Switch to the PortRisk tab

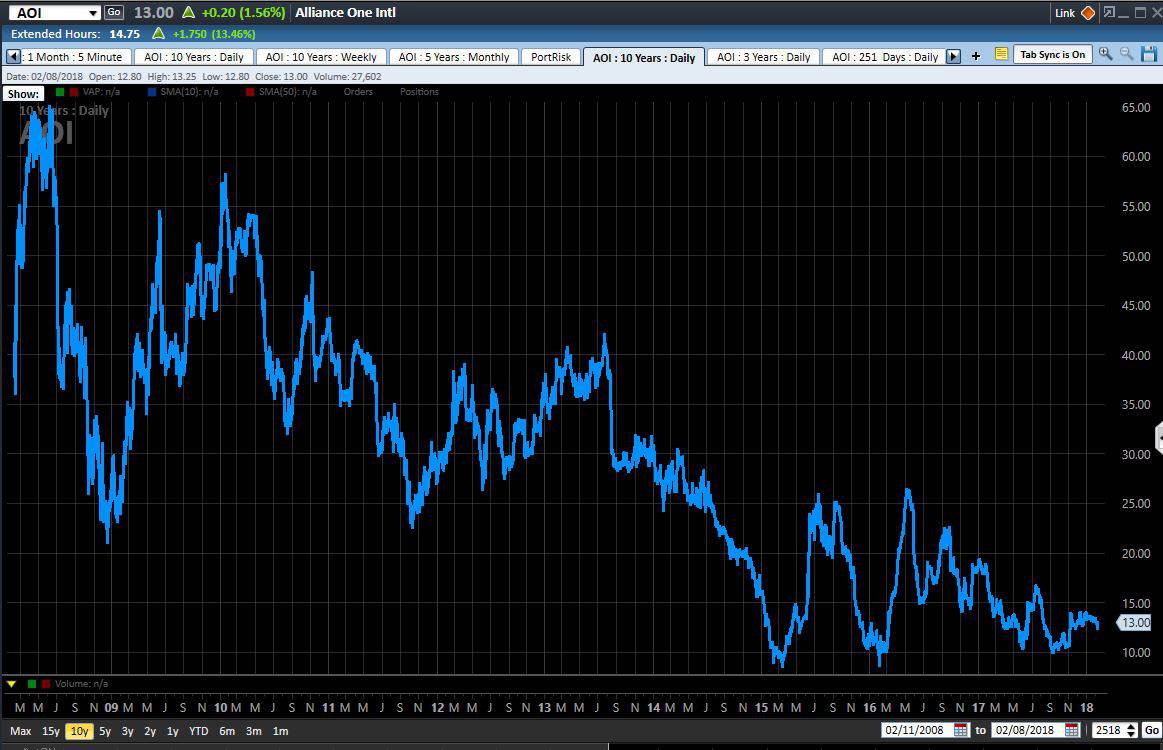click(x=551, y=57)
